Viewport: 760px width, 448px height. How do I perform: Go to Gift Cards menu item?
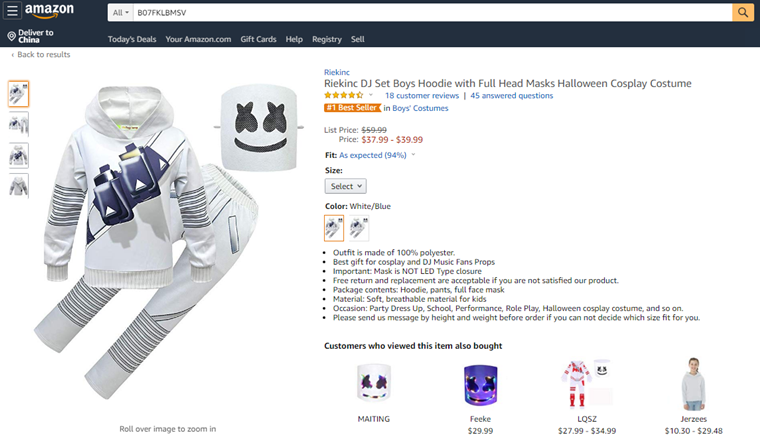click(x=258, y=39)
